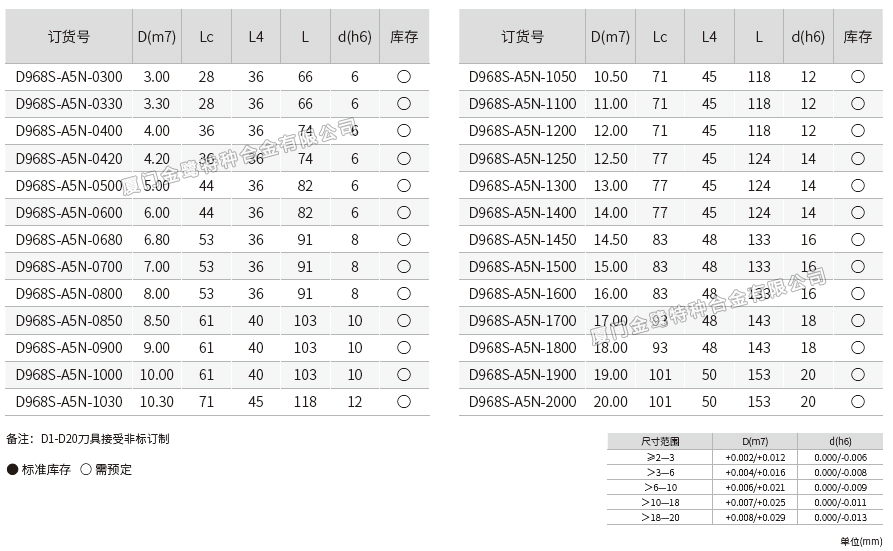Click the >10—18 size range row
Screen dimensions: 893x551
point(660,501)
